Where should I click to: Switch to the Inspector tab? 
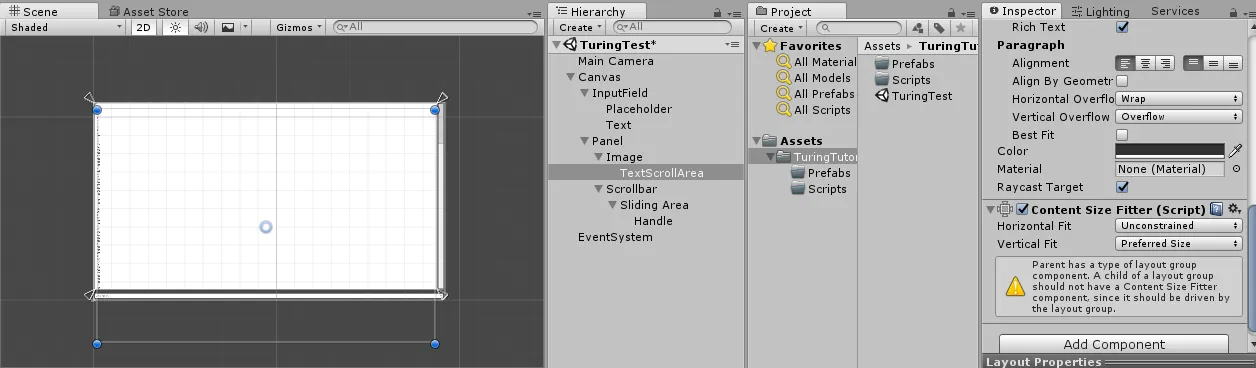click(1020, 11)
